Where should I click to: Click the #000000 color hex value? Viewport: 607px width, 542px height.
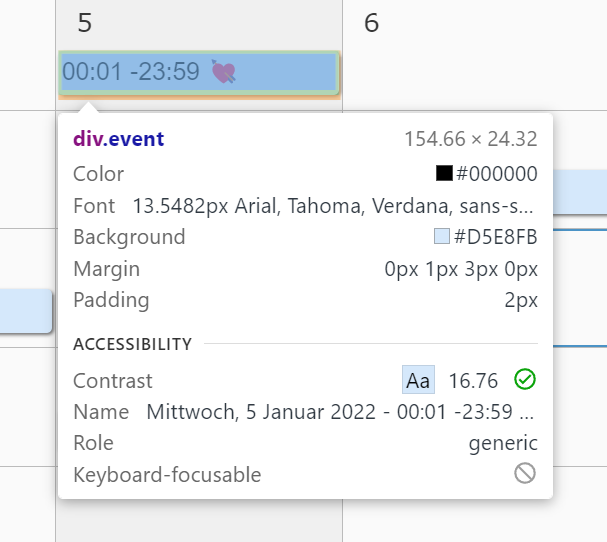click(496, 174)
